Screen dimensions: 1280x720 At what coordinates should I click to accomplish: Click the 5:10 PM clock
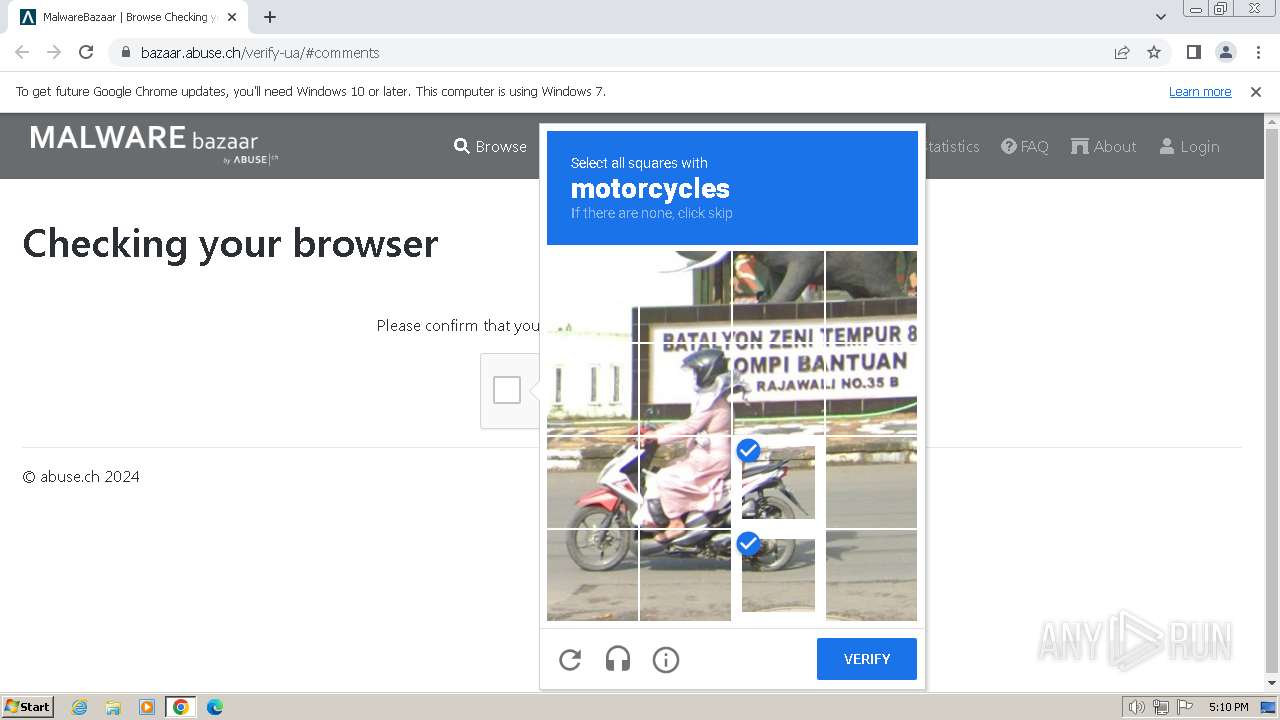(x=1228, y=707)
